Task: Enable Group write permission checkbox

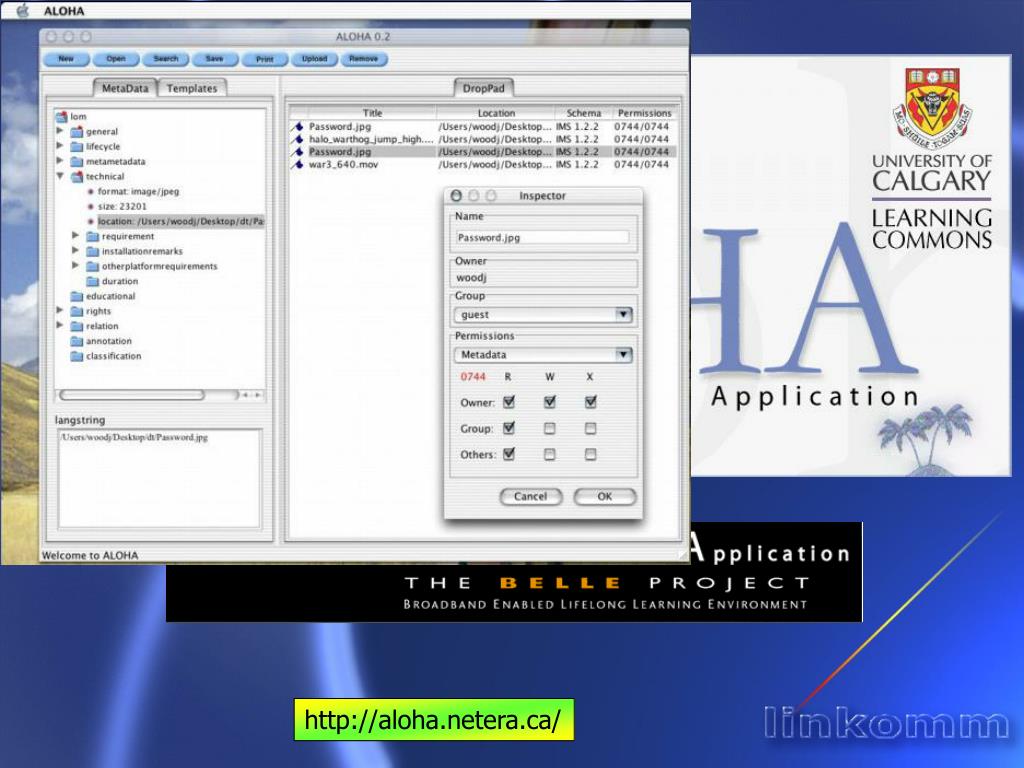Action: (550, 428)
